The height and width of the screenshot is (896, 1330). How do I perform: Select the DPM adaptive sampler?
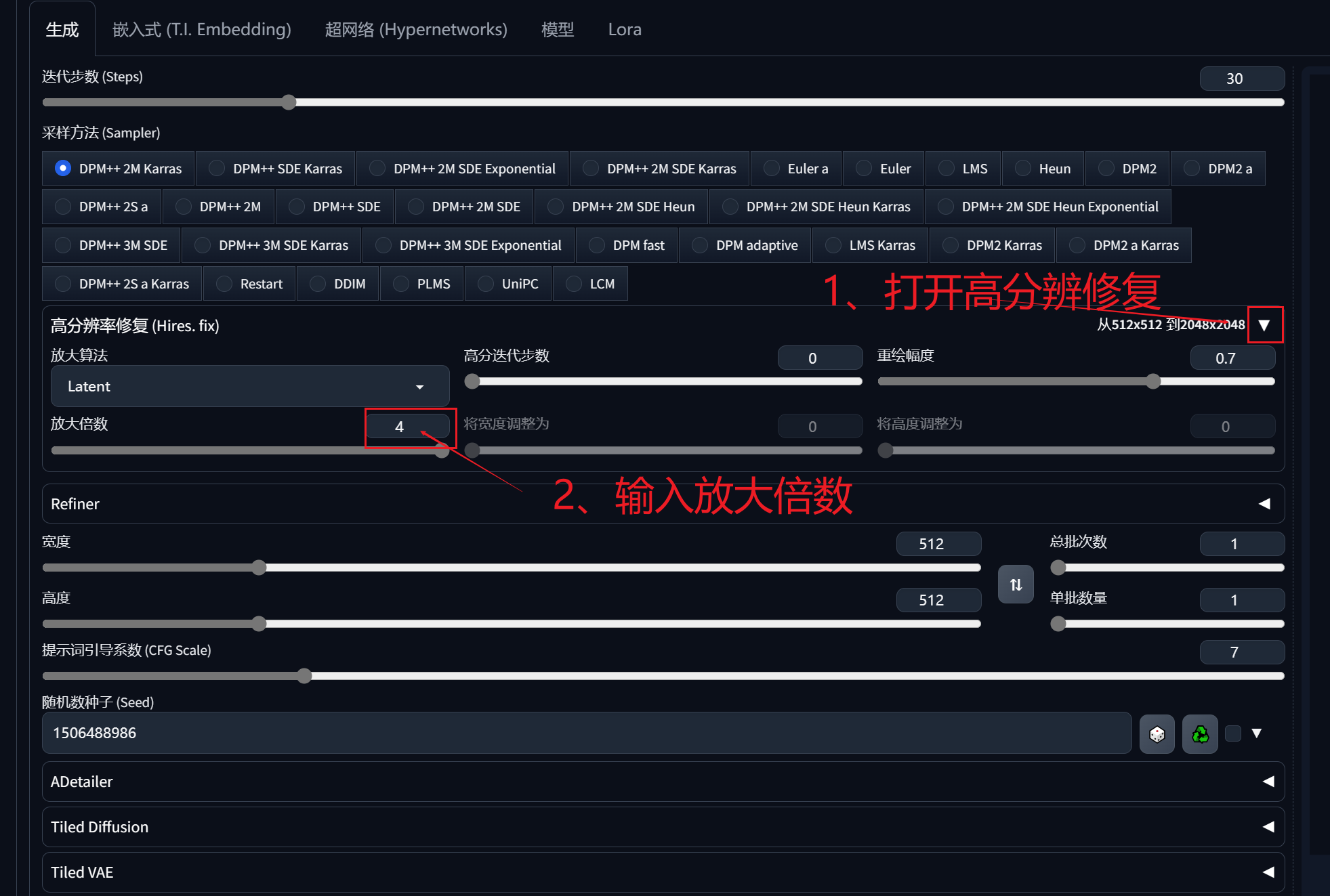tap(745, 245)
